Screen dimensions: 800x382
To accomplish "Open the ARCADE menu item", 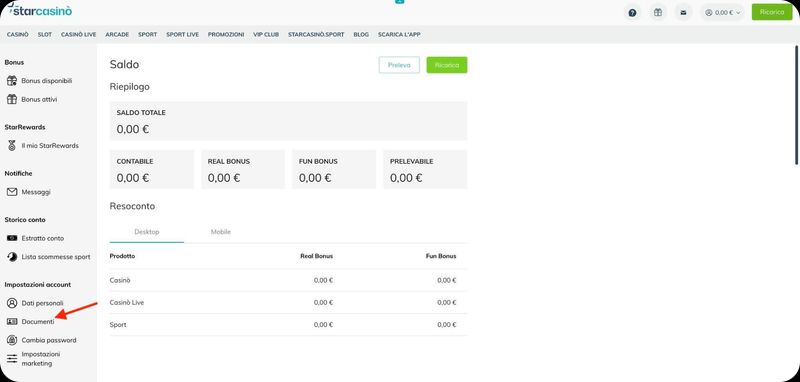I will pos(117,35).
